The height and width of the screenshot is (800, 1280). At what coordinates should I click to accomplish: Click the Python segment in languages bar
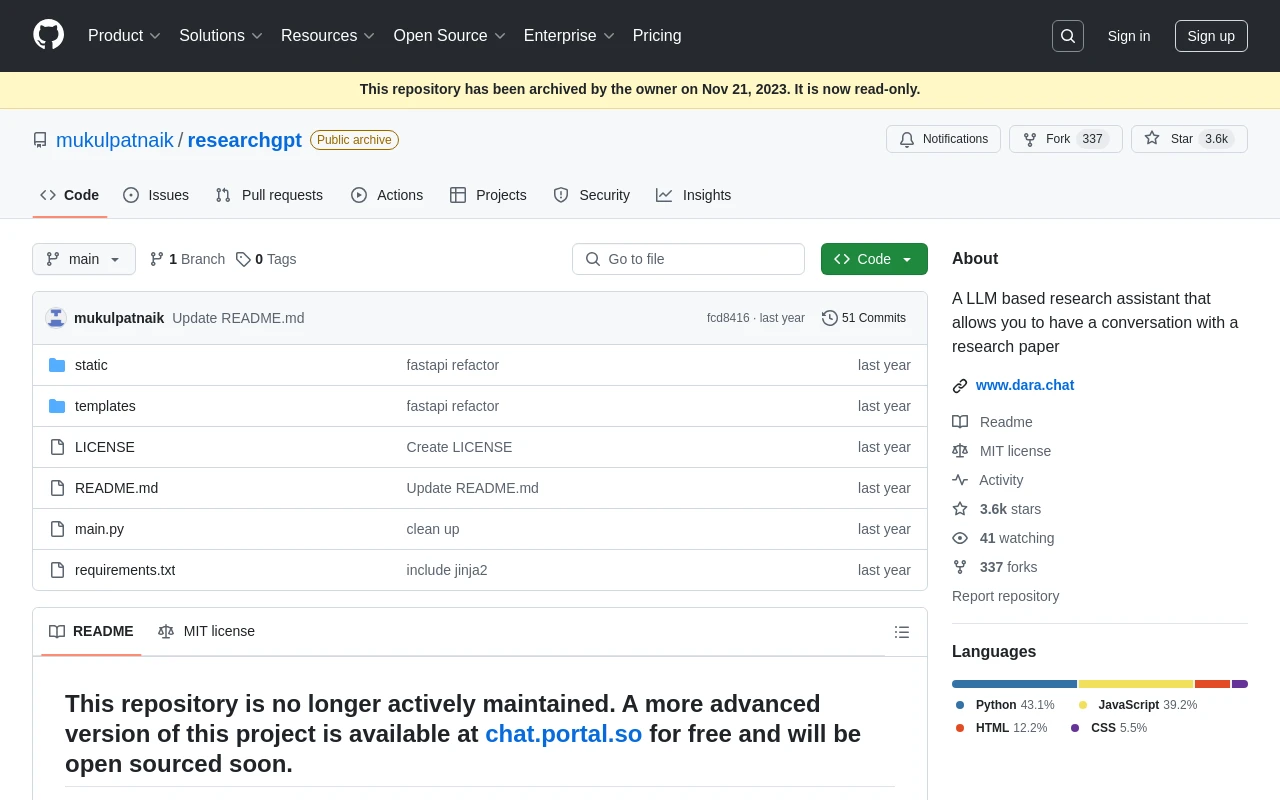(1014, 684)
